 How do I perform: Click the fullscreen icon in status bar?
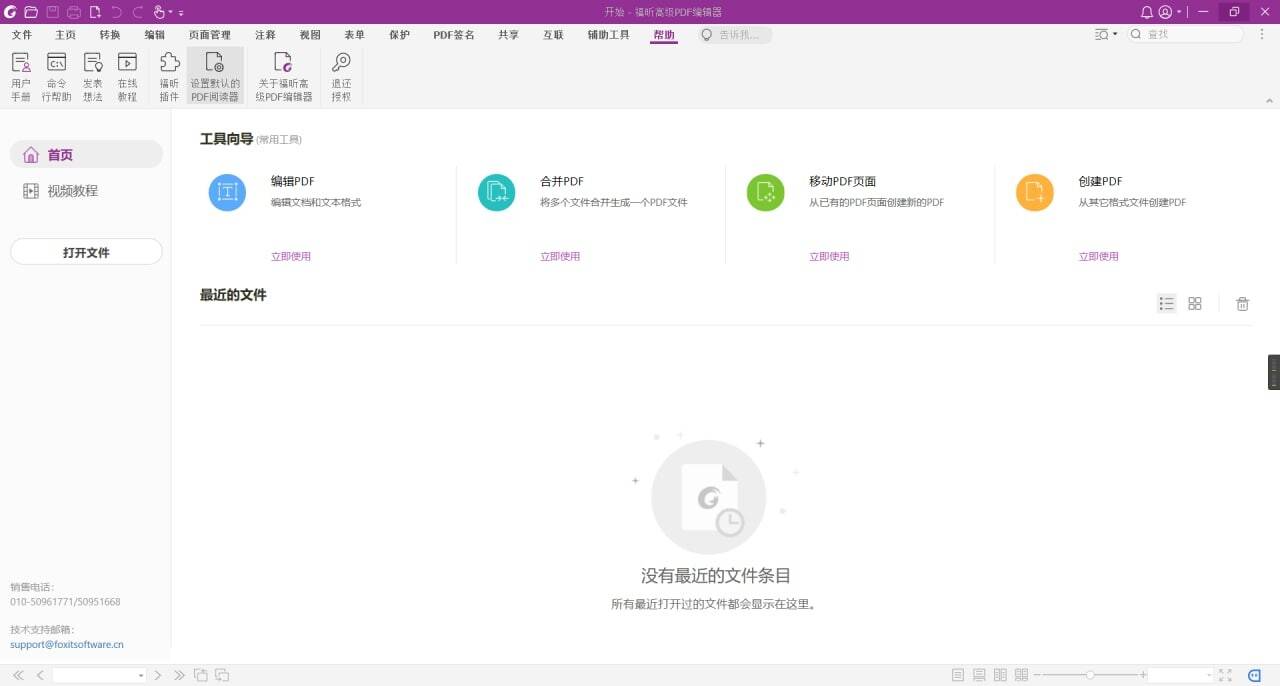(x=1226, y=675)
